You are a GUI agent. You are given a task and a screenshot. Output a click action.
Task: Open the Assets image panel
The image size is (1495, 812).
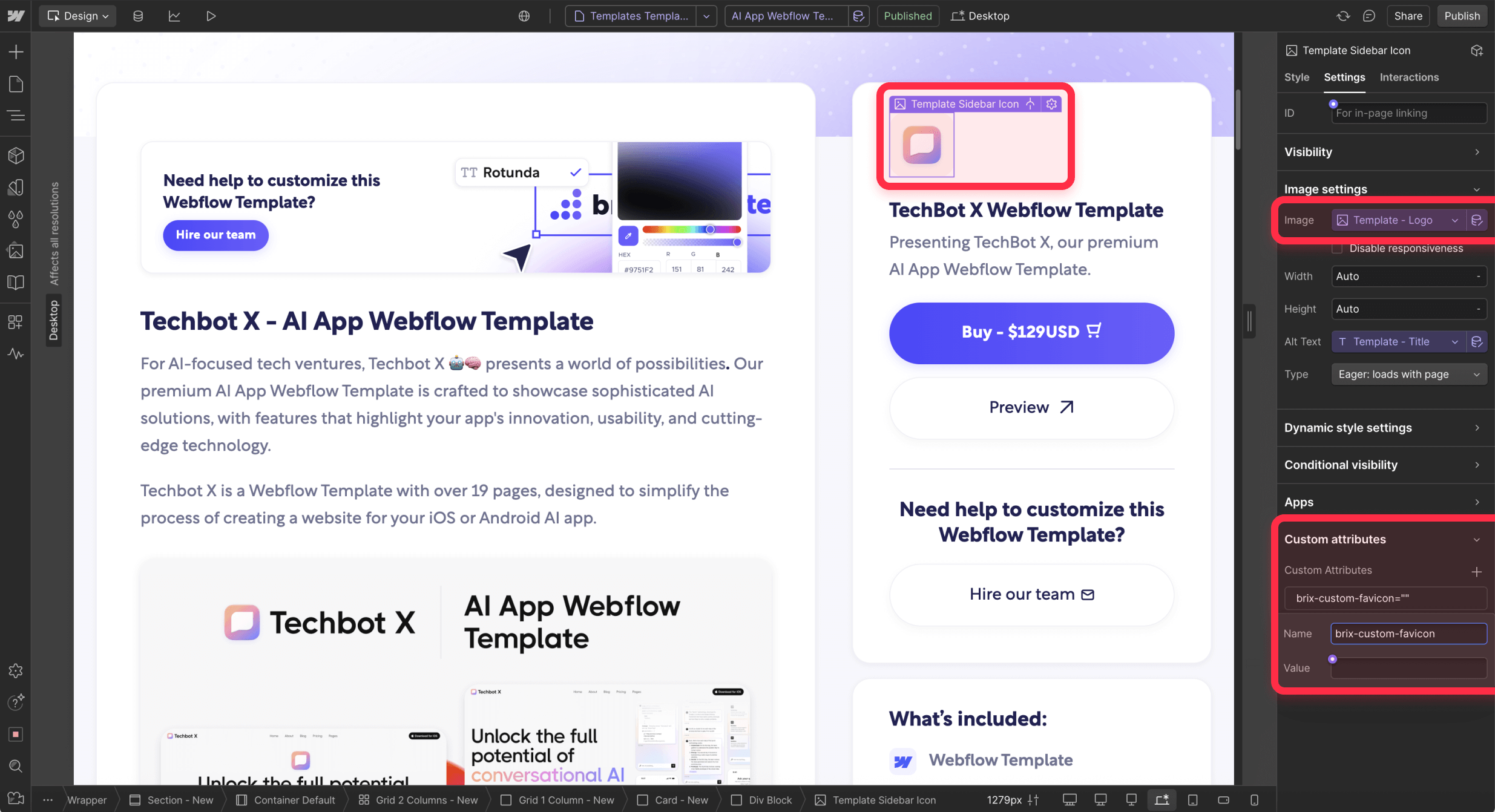tap(16, 250)
